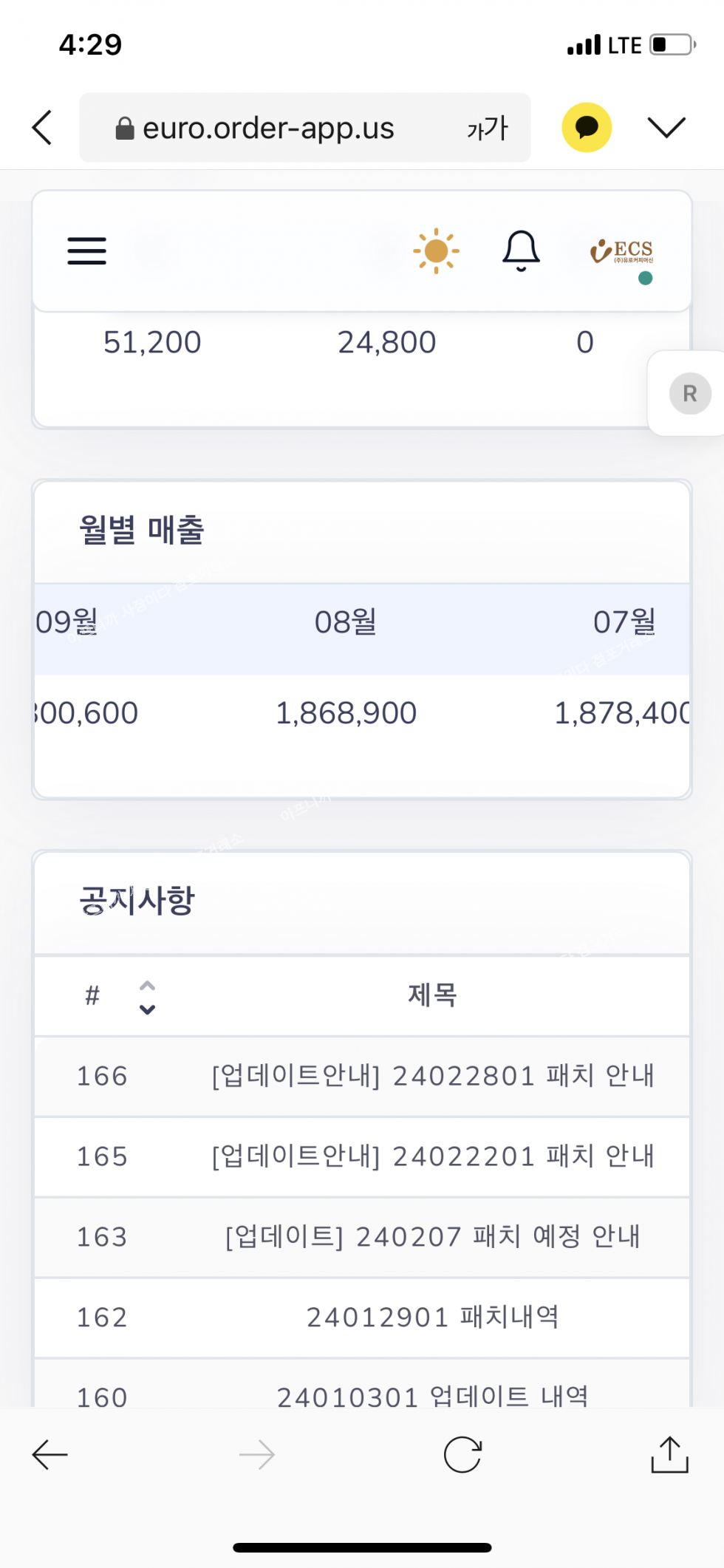This screenshot has width=724, height=1568.
Task: Tap the yellow chat bubble icon
Action: click(587, 128)
